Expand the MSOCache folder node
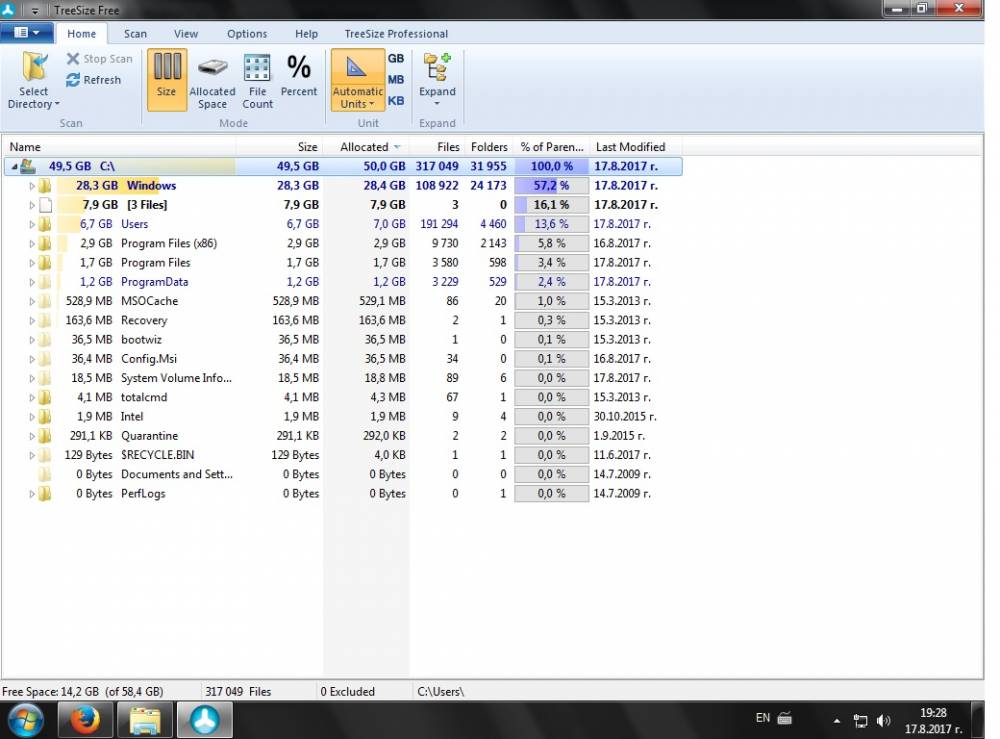The width and height of the screenshot is (1000, 739). (x=32, y=301)
